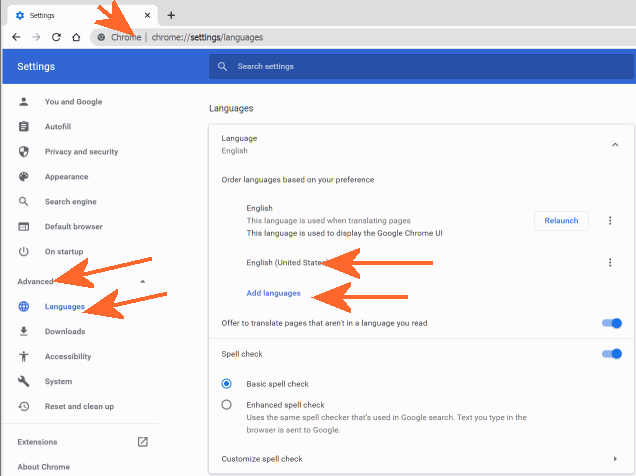The height and width of the screenshot is (476, 636).
Task: Click the You and Google person icon
Action: pos(24,102)
